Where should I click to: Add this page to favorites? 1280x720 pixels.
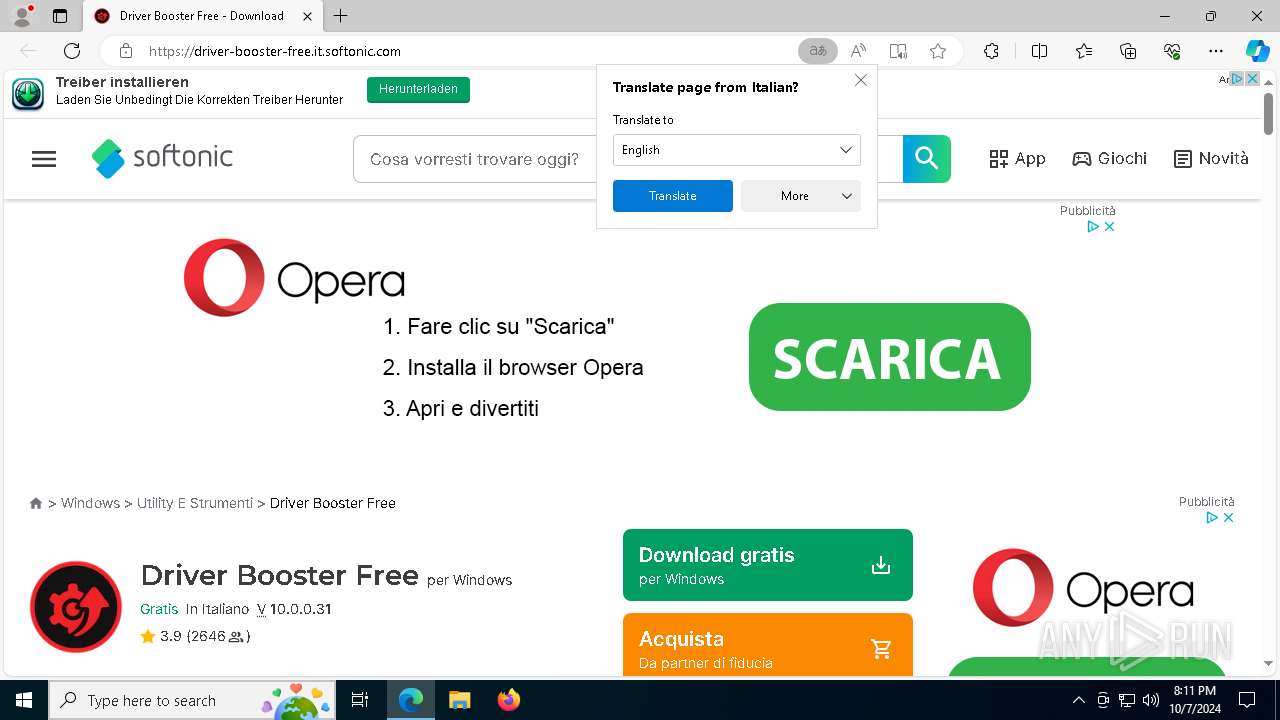[938, 51]
